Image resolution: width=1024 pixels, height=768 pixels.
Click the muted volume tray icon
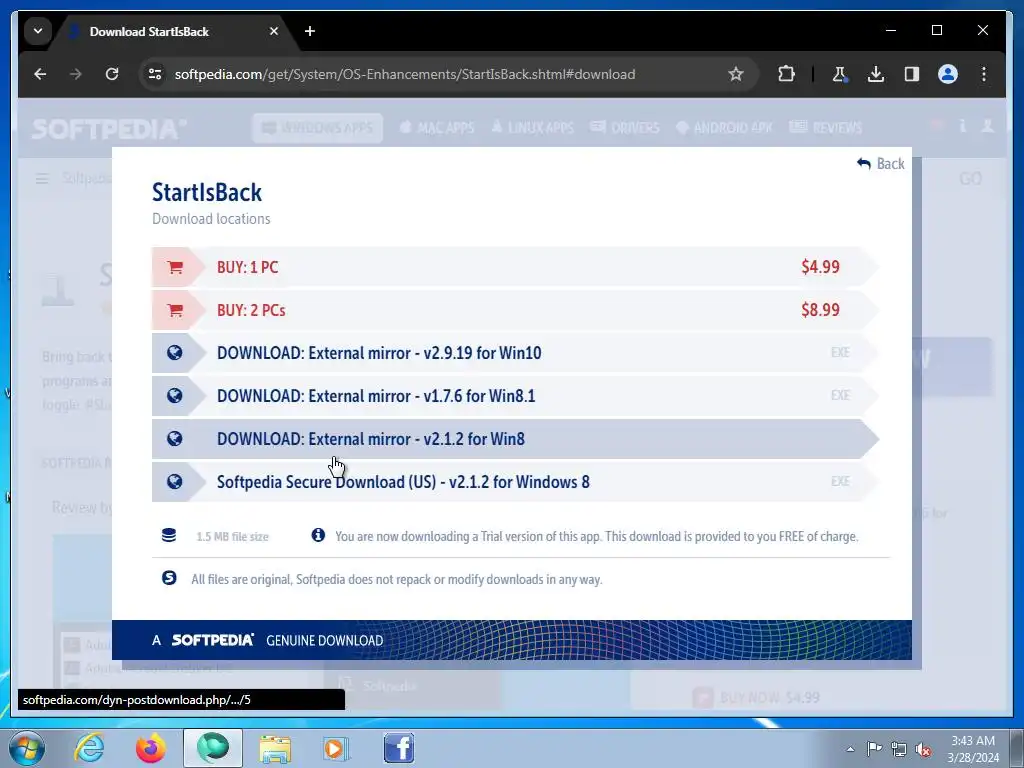click(x=923, y=750)
